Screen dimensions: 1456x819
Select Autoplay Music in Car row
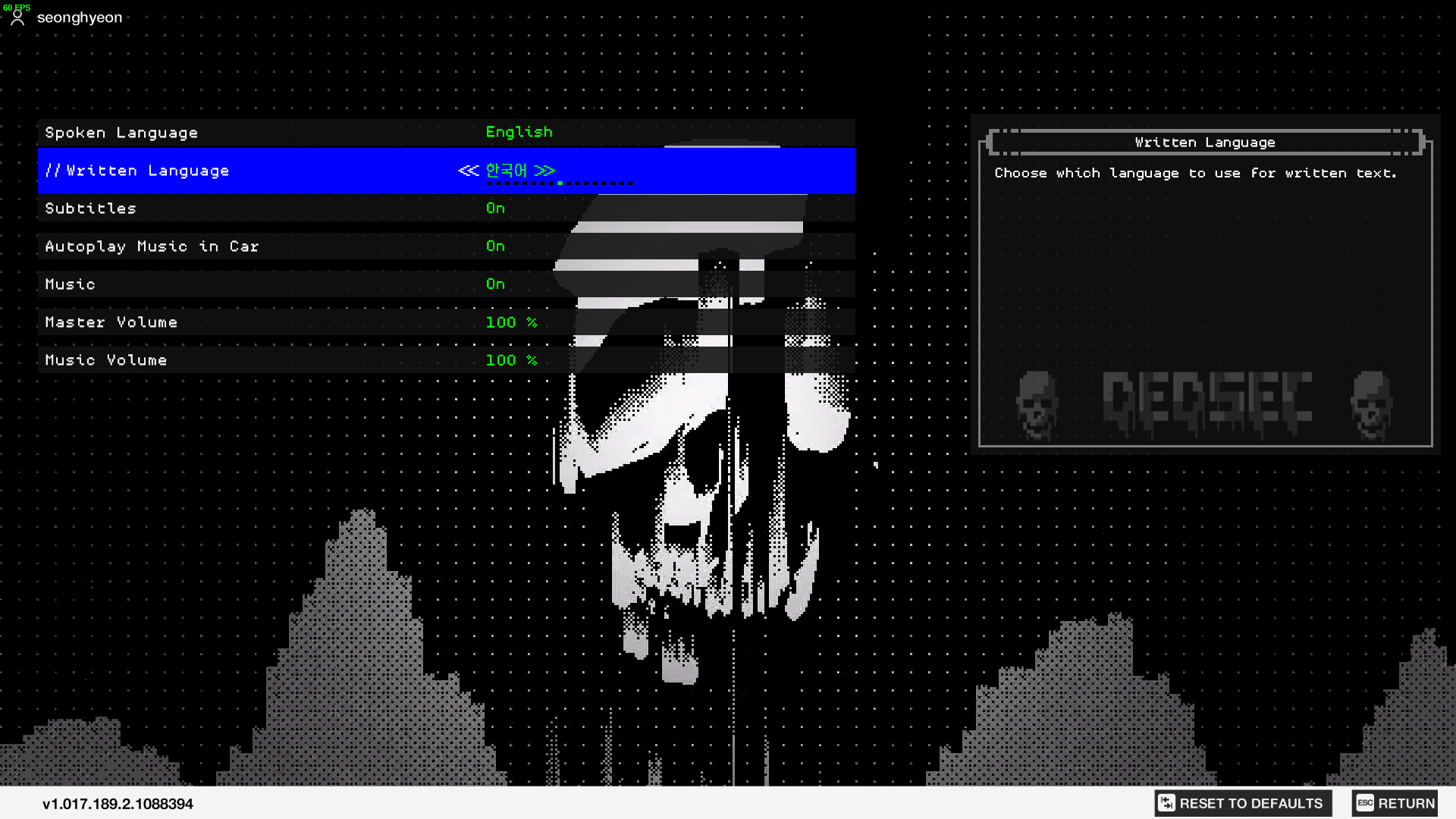(446, 246)
